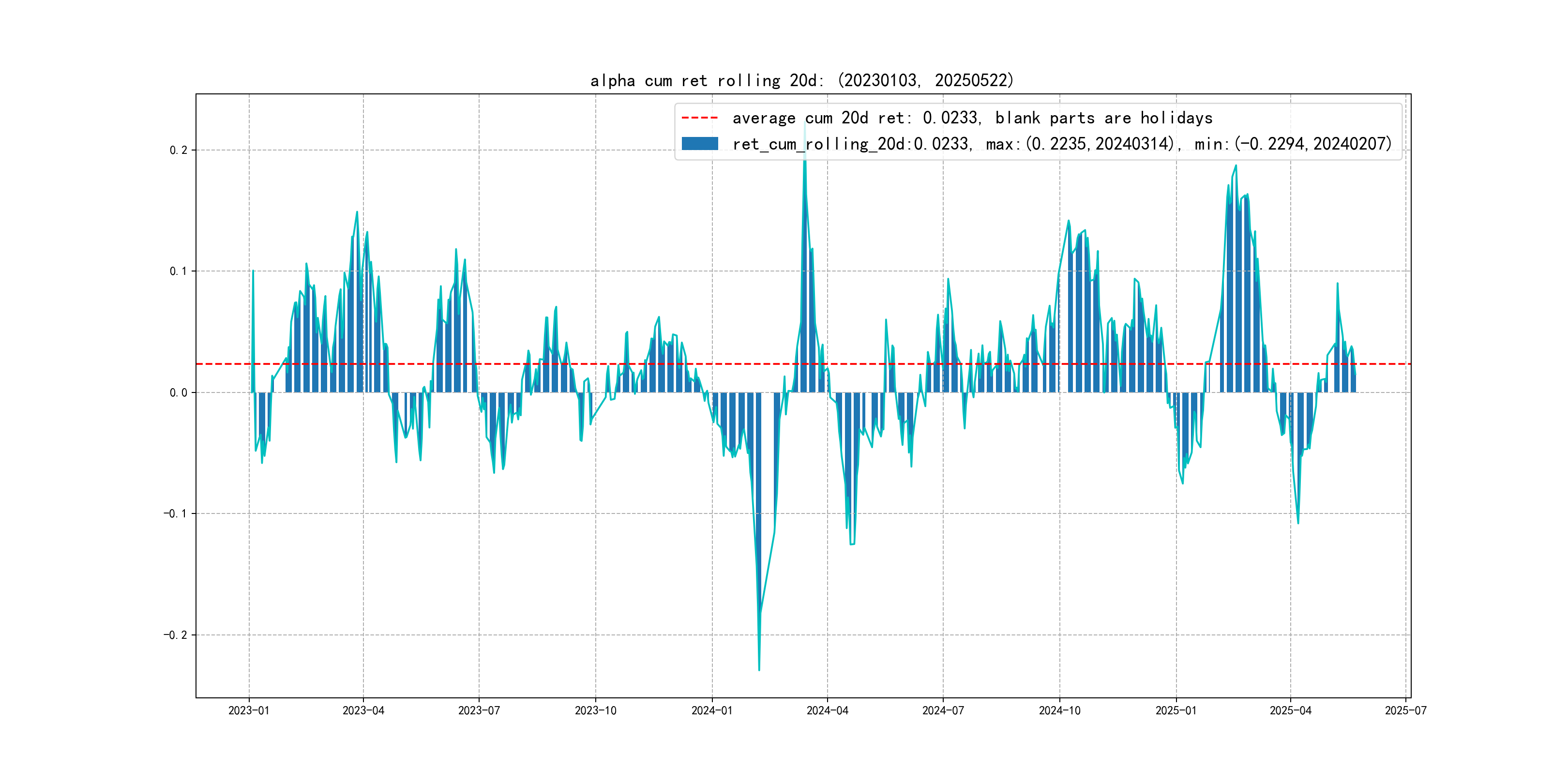Click the 2023-01 x-axis tick label

coord(248,710)
